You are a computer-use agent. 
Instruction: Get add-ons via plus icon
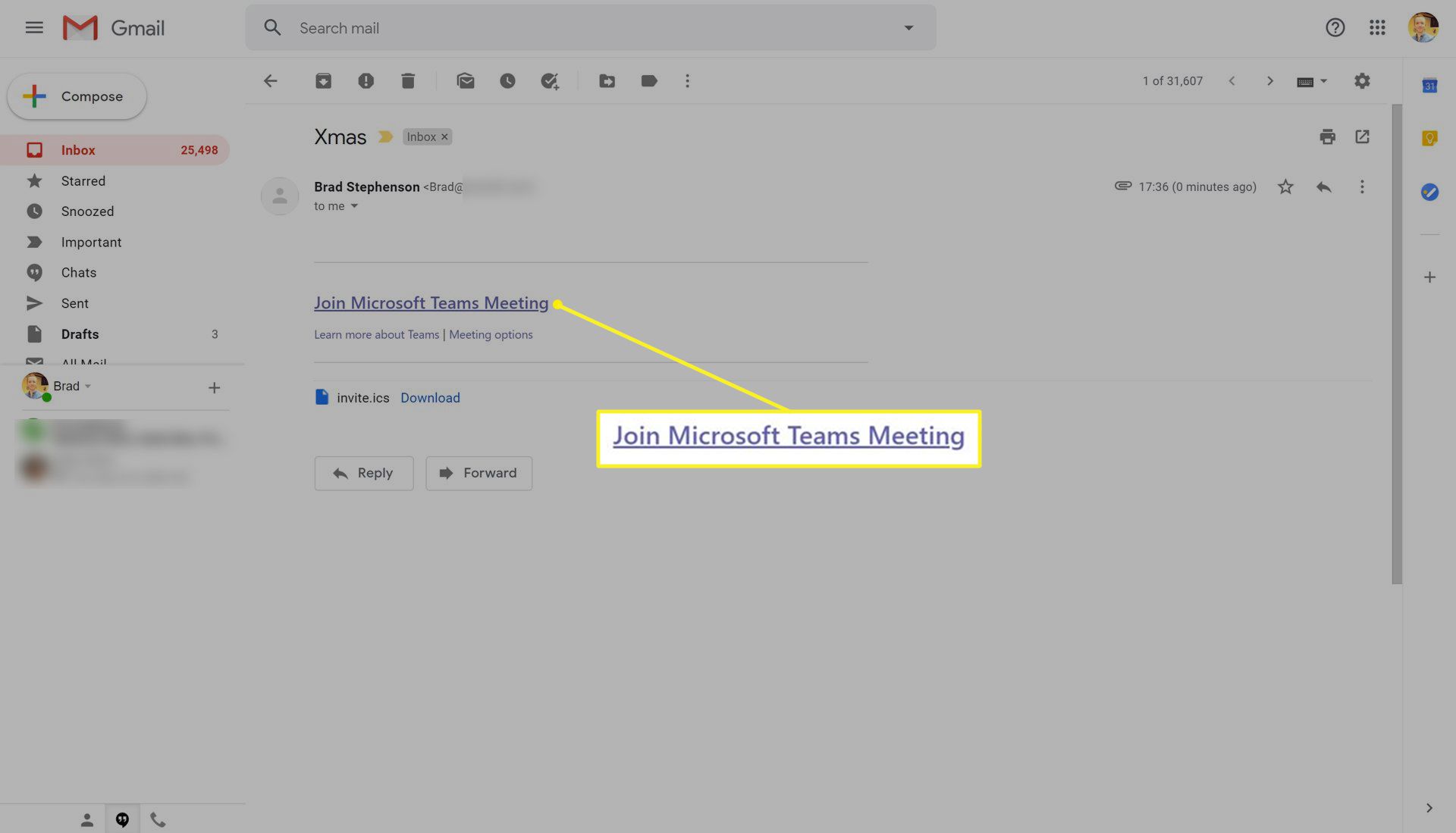[1429, 277]
